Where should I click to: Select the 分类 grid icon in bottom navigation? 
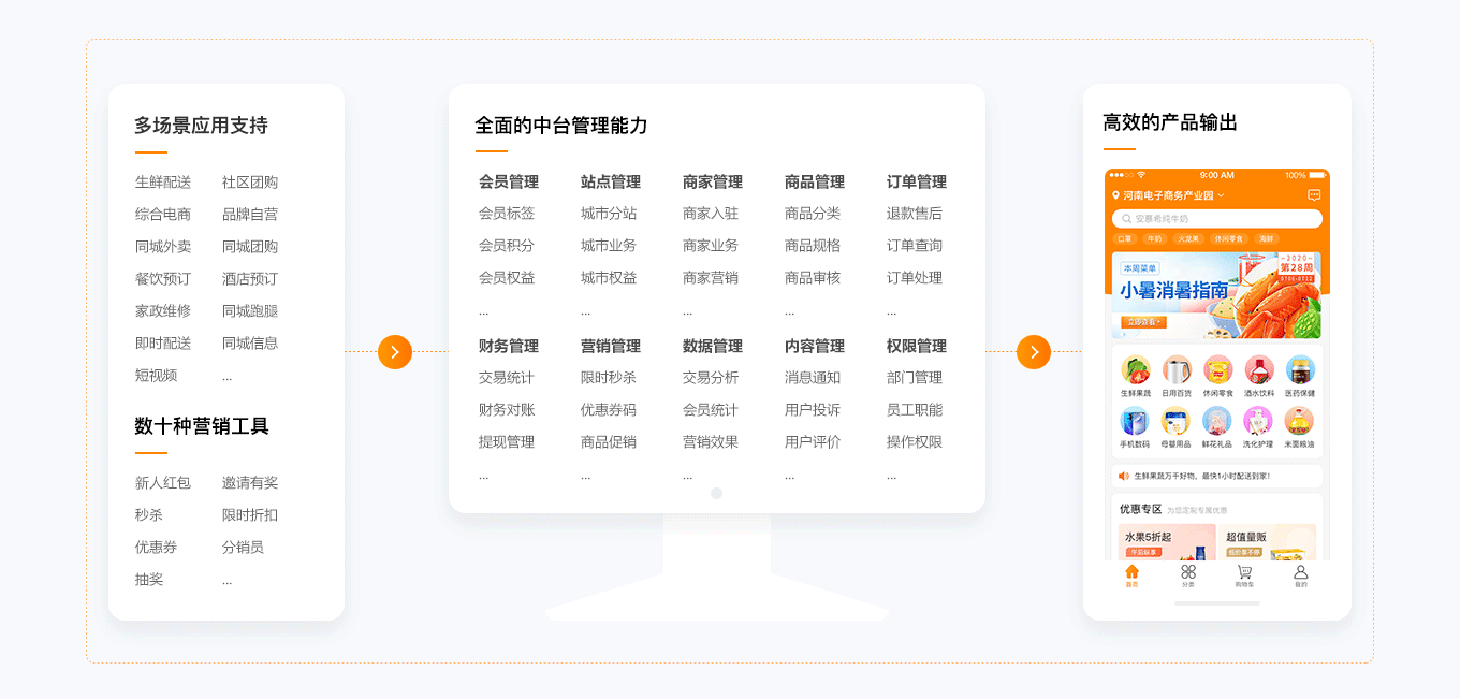click(1187, 576)
